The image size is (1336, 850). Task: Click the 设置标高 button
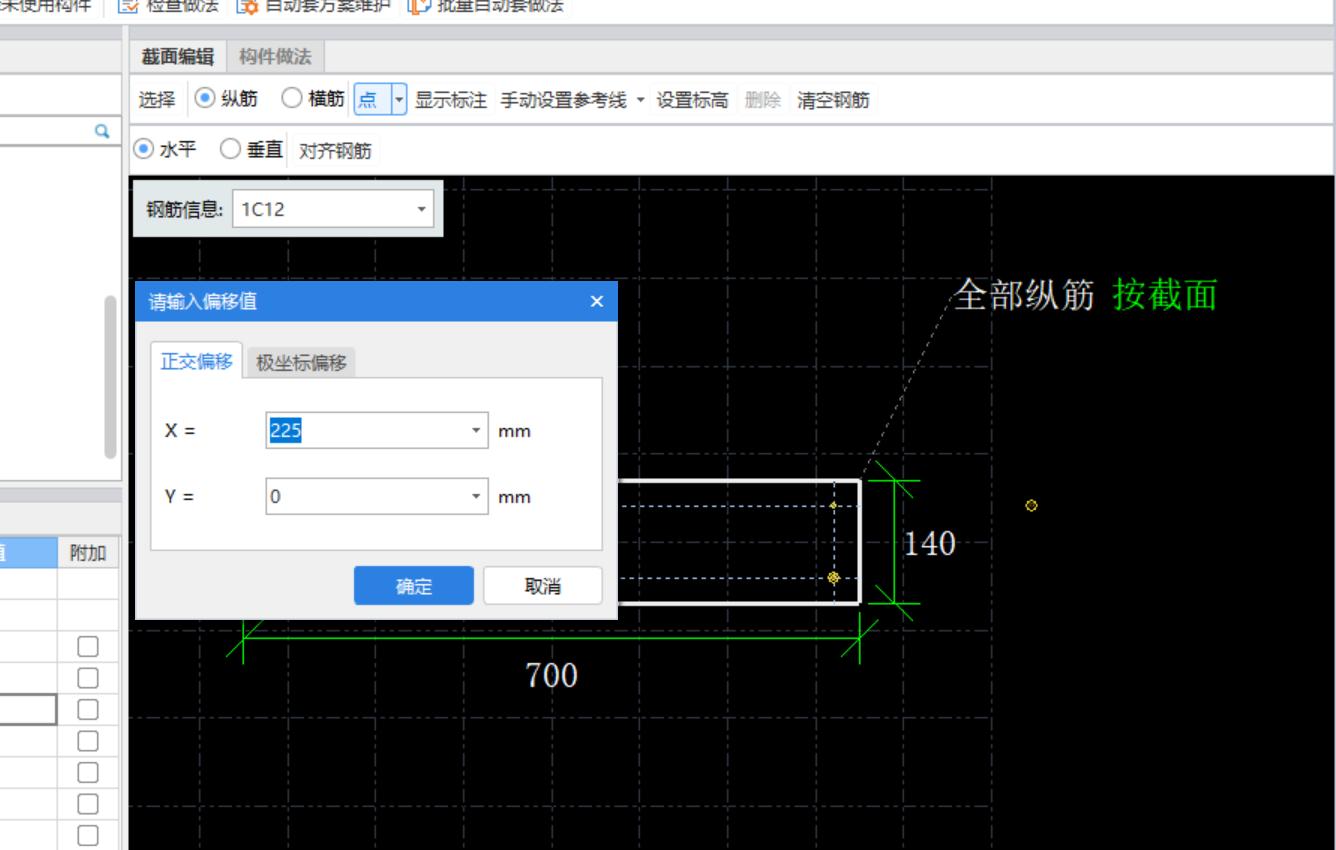tap(692, 100)
